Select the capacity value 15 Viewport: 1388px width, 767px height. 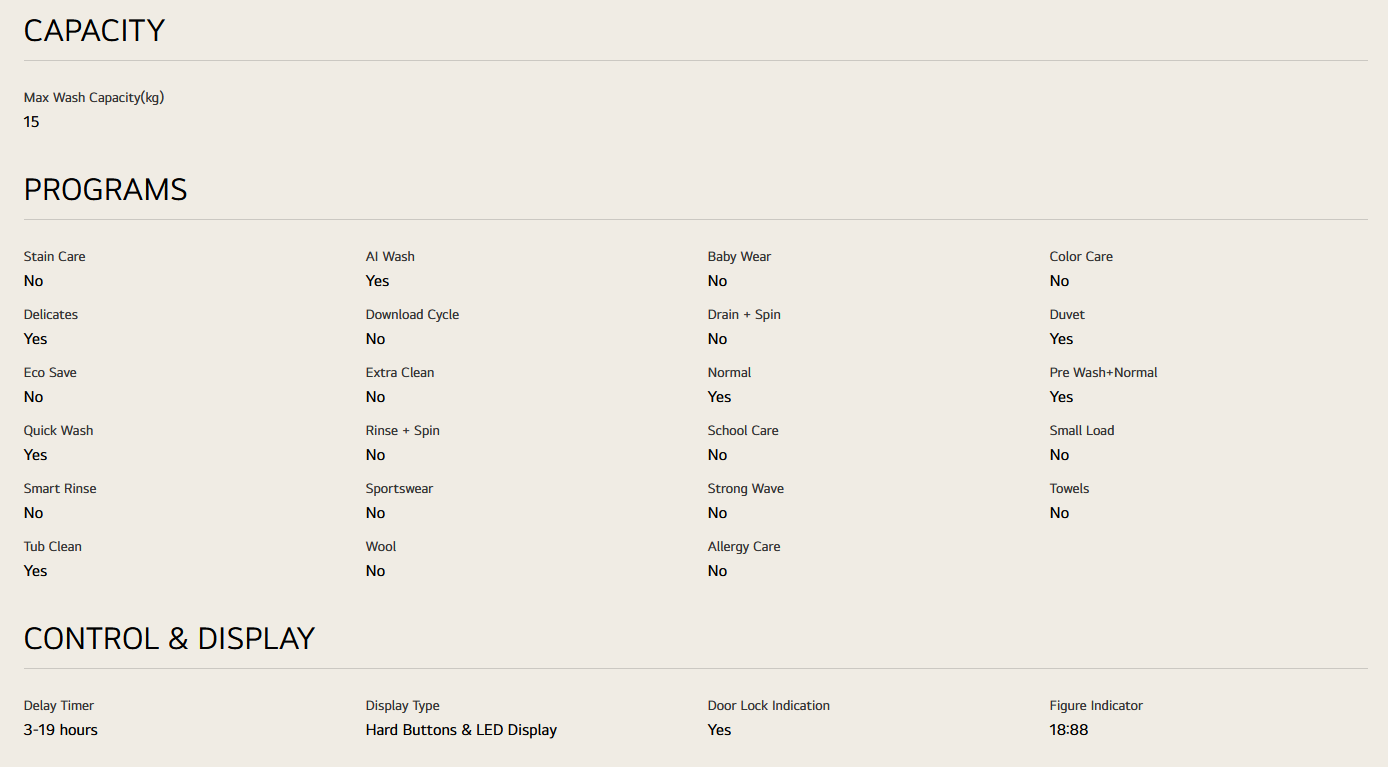pos(32,122)
